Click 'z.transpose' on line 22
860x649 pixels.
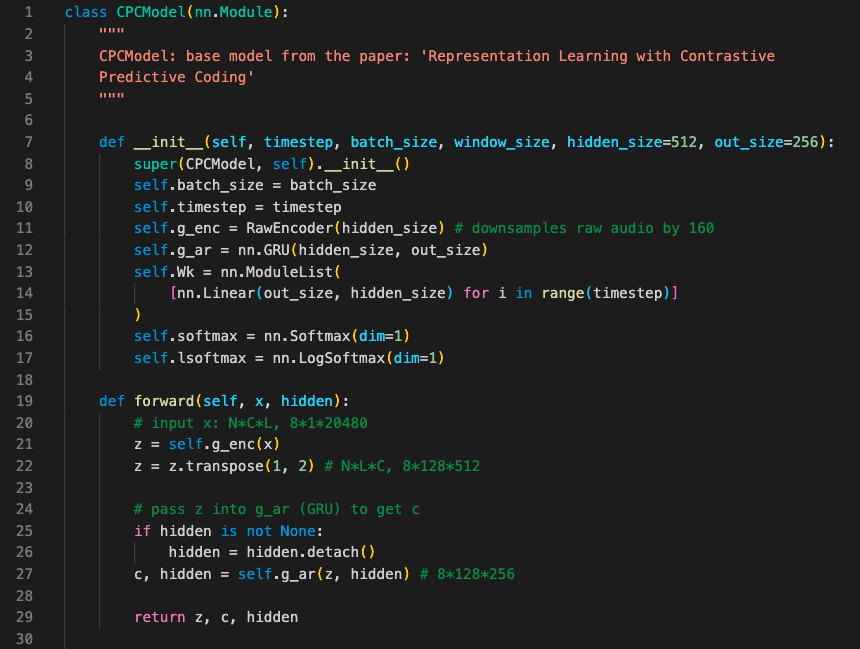click(216, 466)
